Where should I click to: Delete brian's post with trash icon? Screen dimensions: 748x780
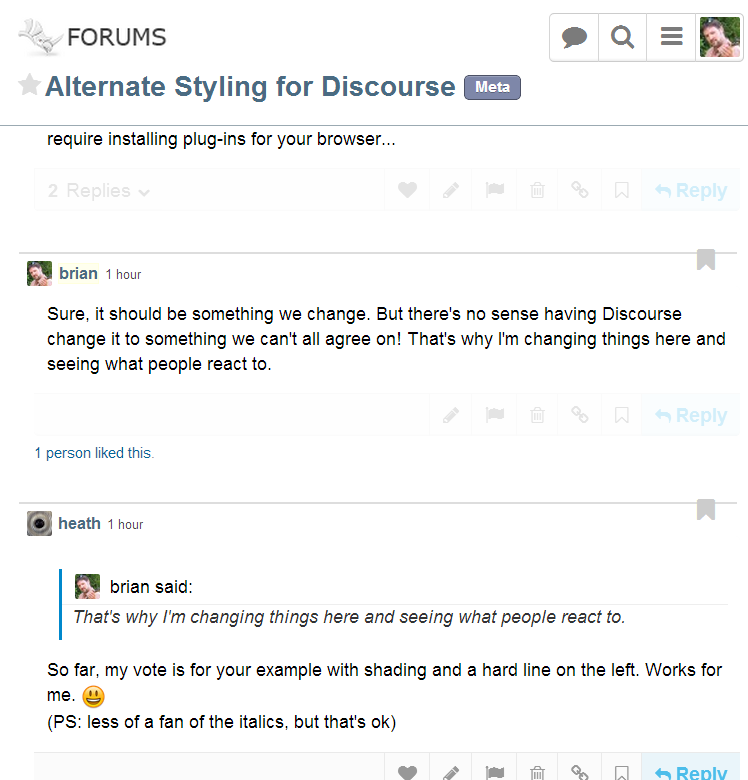pyautogui.click(x=537, y=414)
